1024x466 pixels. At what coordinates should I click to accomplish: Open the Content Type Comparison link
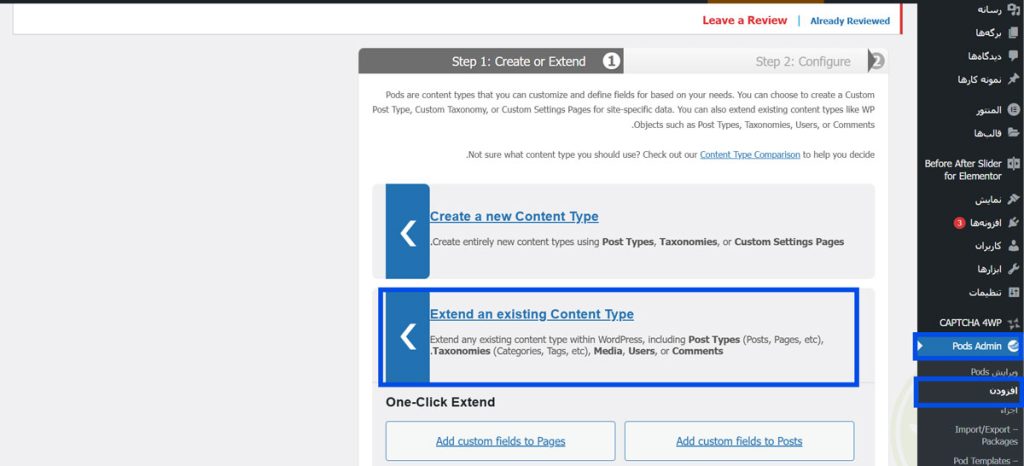[750, 155]
